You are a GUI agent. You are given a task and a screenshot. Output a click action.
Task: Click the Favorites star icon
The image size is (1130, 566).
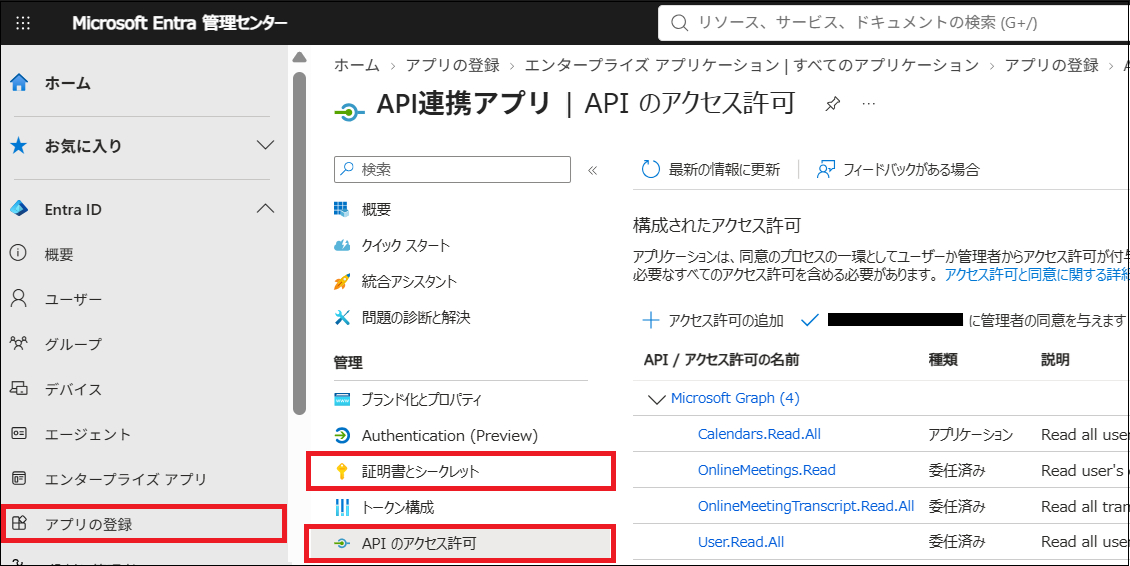click(19, 146)
